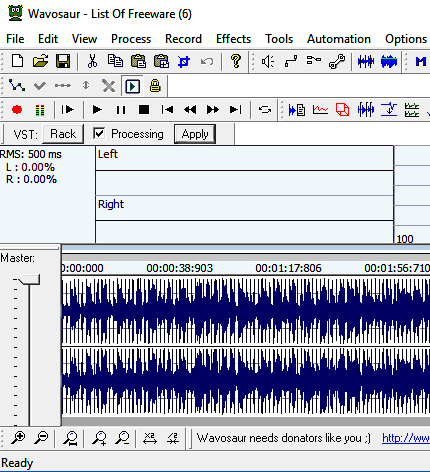Open the yellow question mark help icon
Image resolution: width=430 pixels, height=472 pixels.
236,61
